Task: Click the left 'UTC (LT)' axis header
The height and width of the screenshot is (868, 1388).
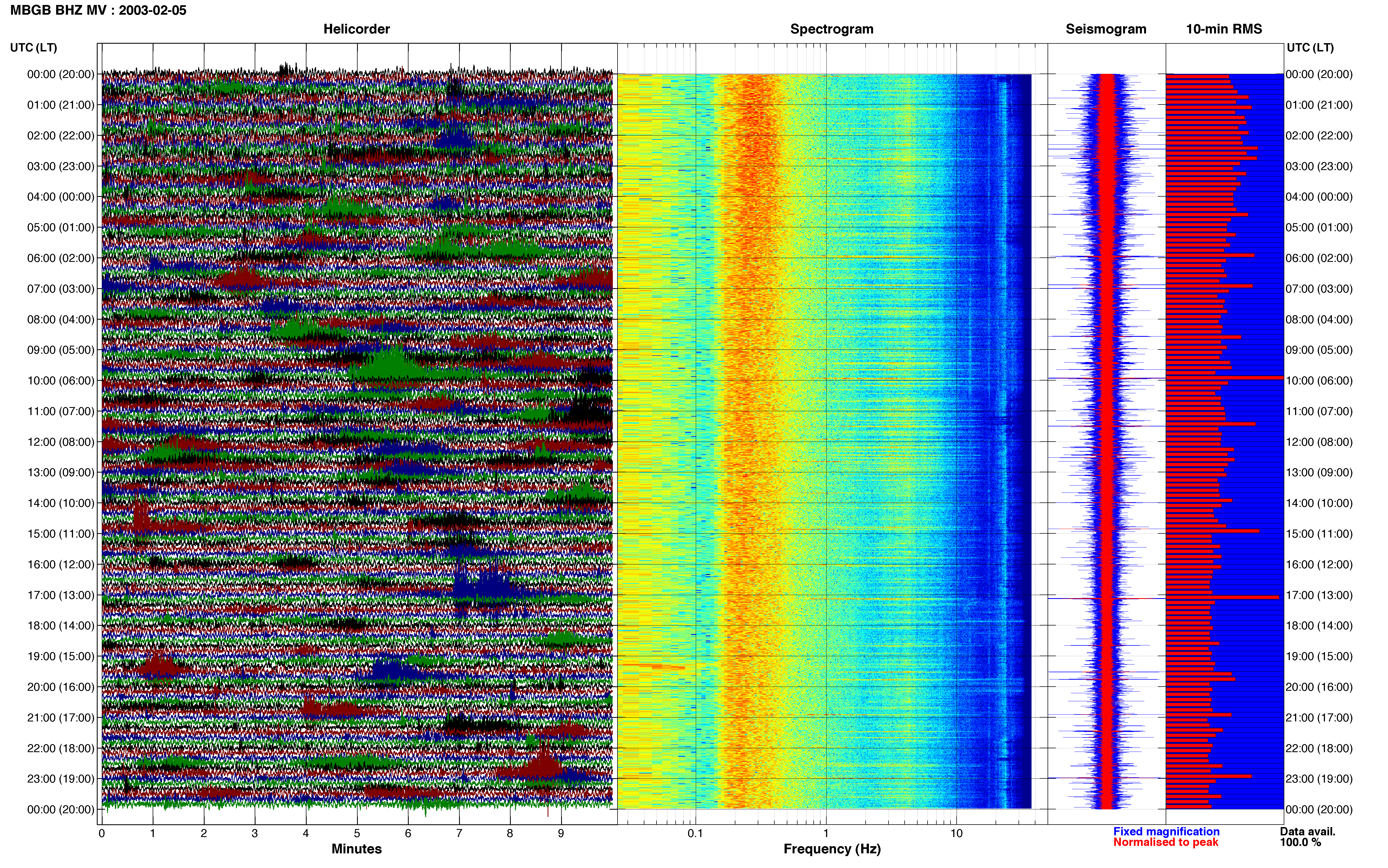Action: click(x=33, y=48)
